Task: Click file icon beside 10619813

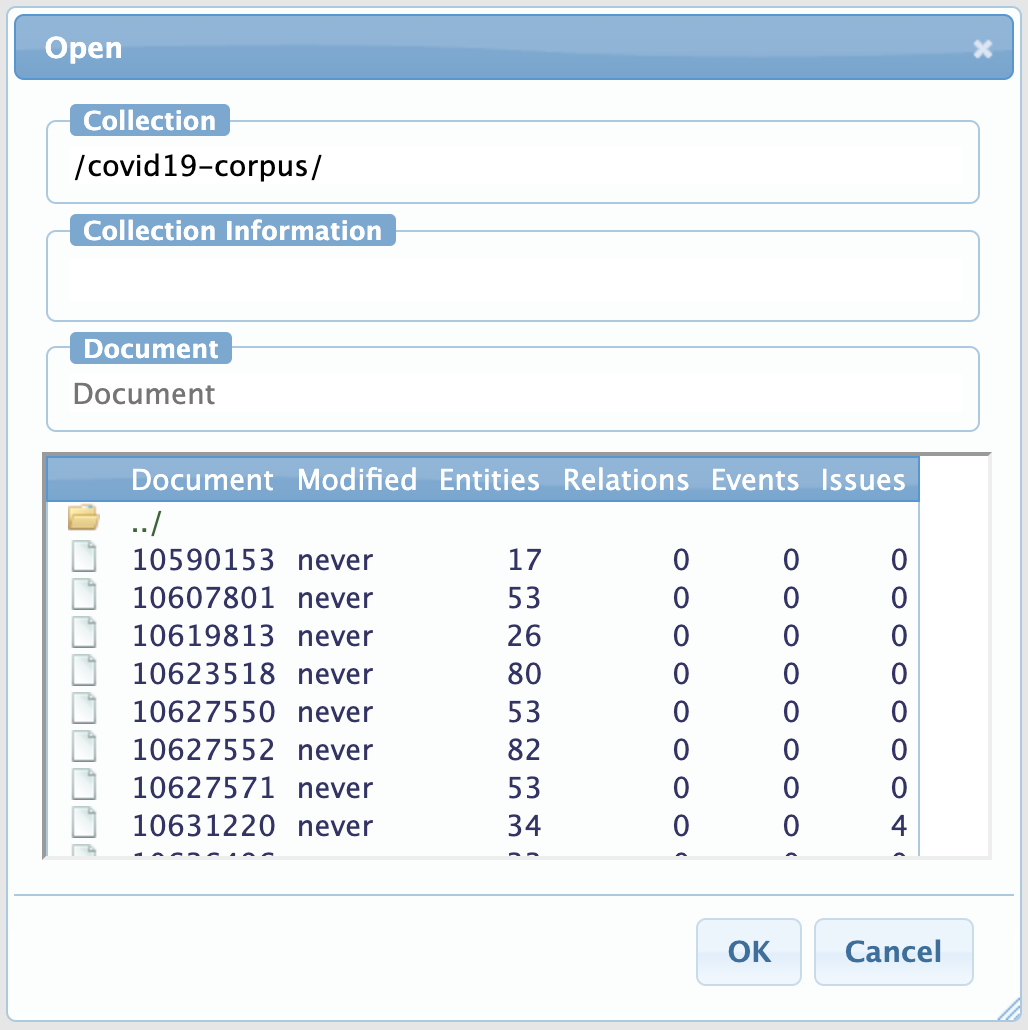Action: [85, 635]
